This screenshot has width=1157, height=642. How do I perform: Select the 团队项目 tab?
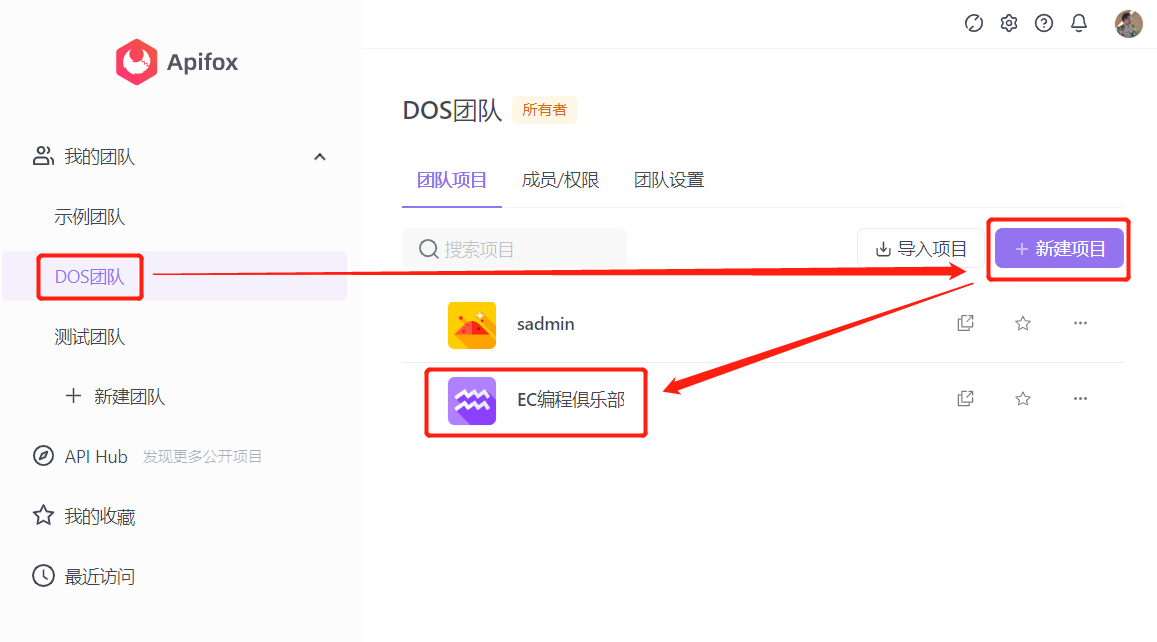[x=451, y=180]
